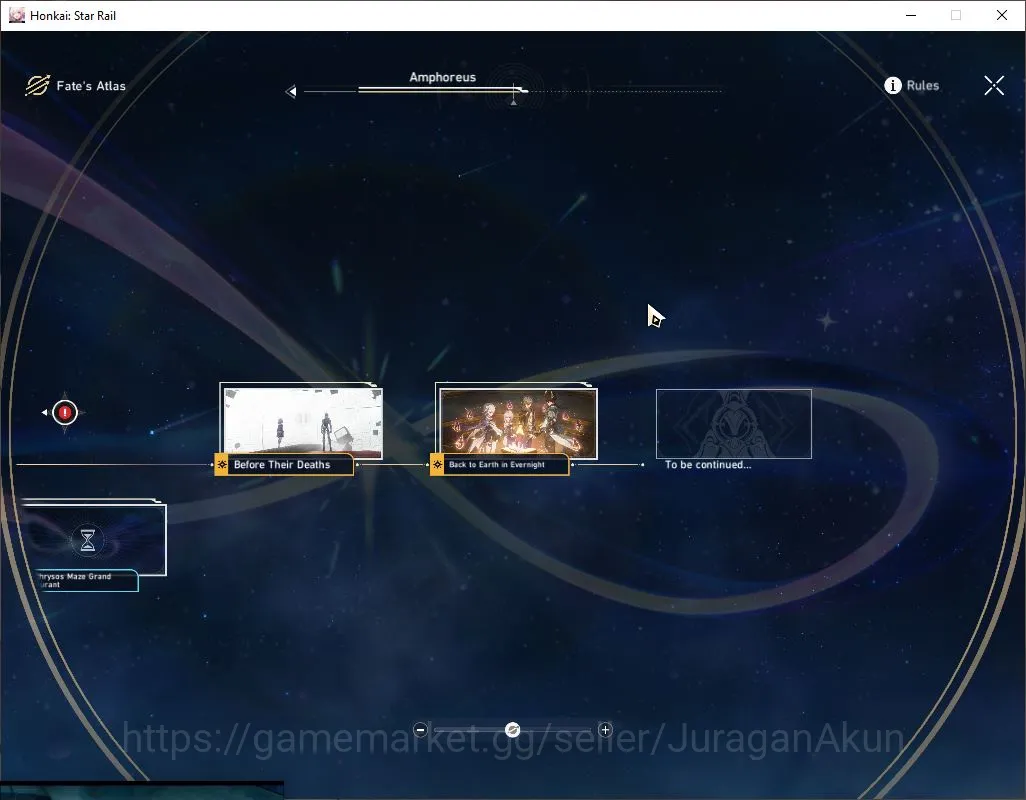
Task: Click the left arrow beside the Amphoreus timeline
Action: click(x=291, y=92)
